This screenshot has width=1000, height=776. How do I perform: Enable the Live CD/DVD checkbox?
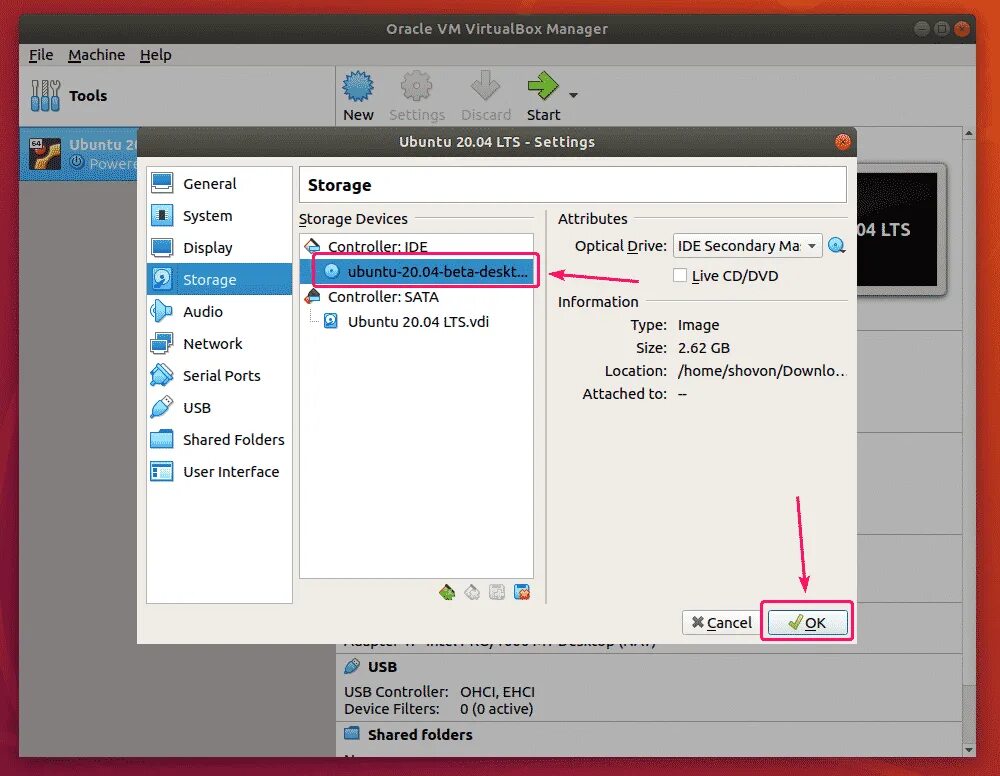pyautogui.click(x=680, y=275)
